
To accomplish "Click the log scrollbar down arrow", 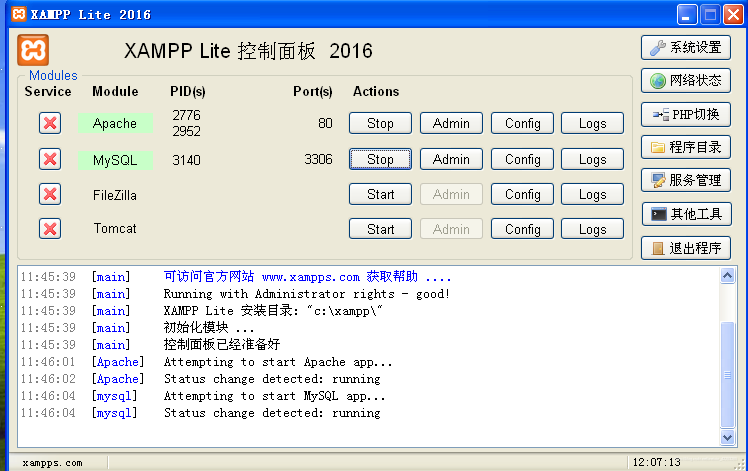I will pos(727,437).
